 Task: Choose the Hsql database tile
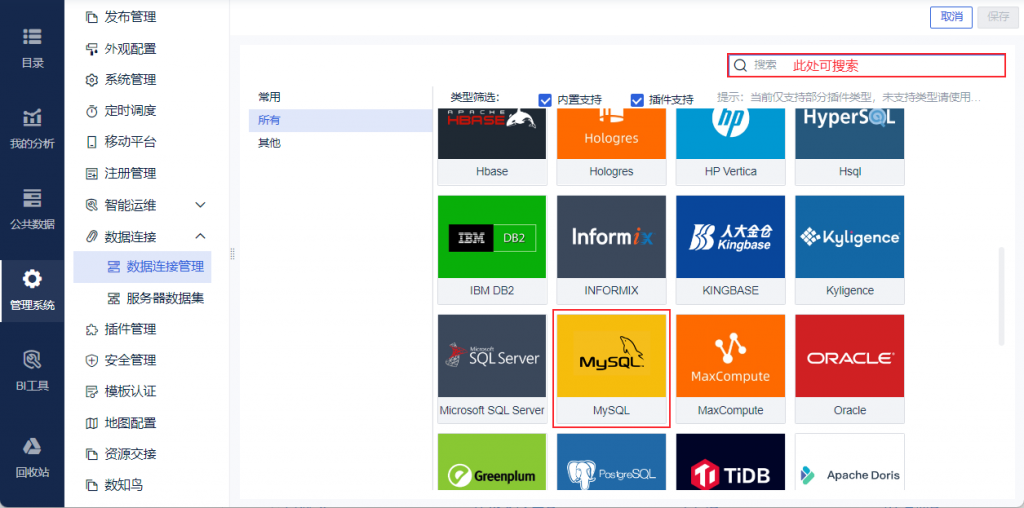coord(850,147)
